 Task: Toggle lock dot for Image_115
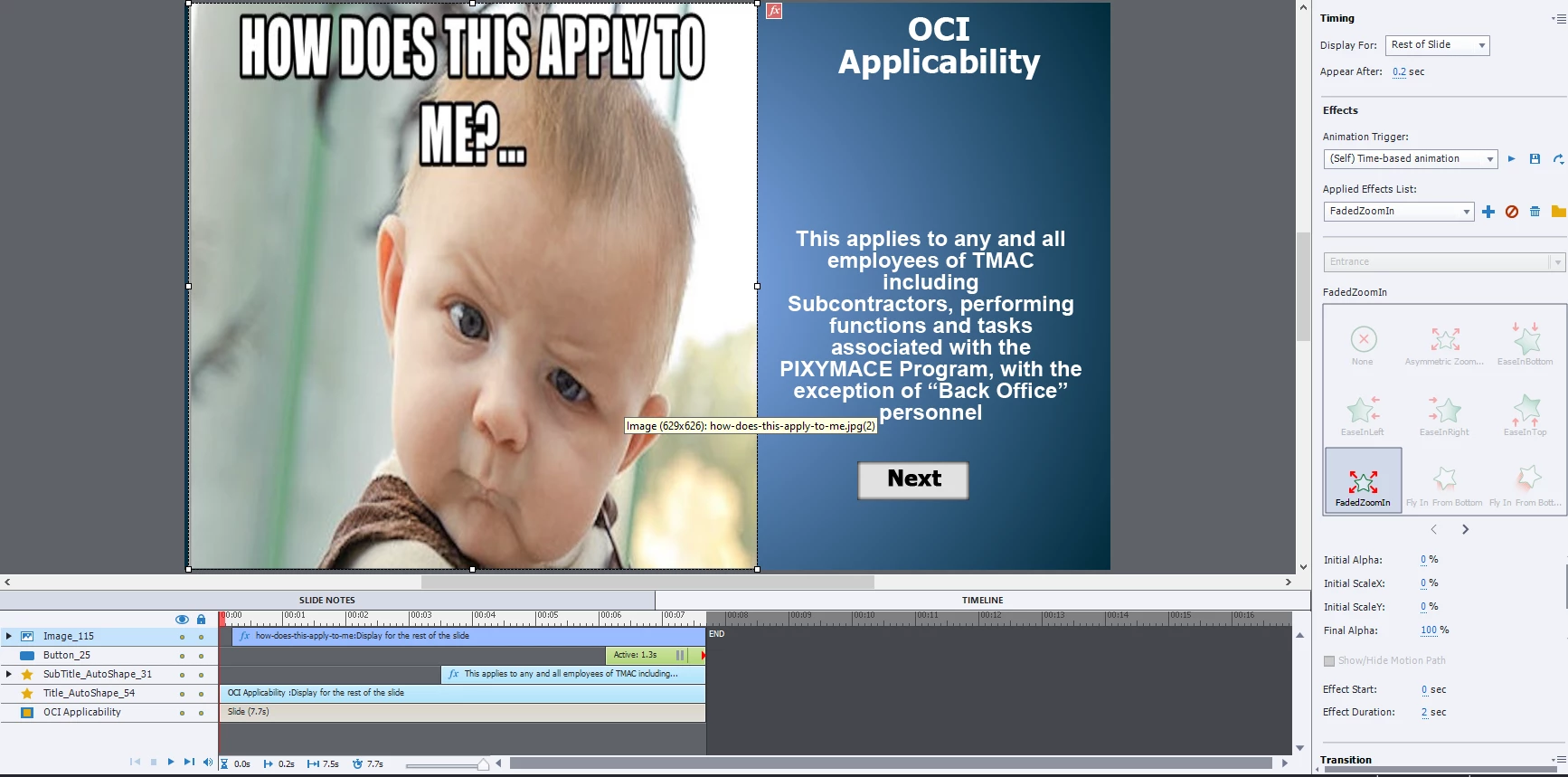[201, 637]
